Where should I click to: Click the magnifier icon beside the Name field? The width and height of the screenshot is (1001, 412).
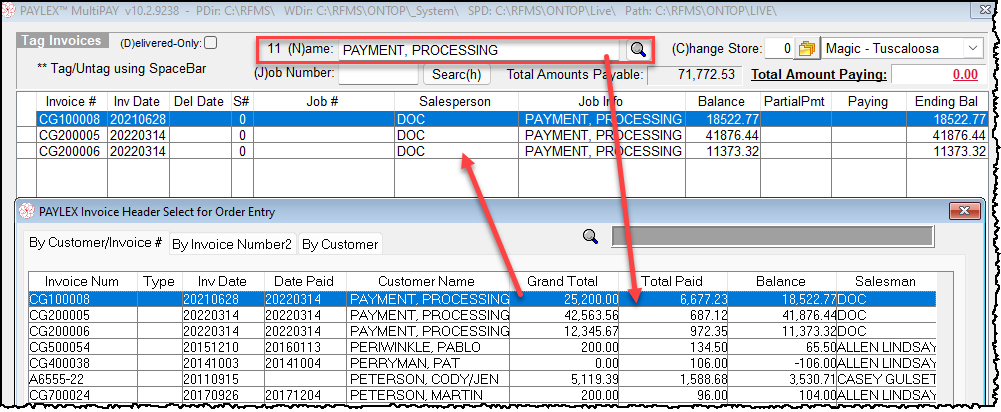[637, 50]
